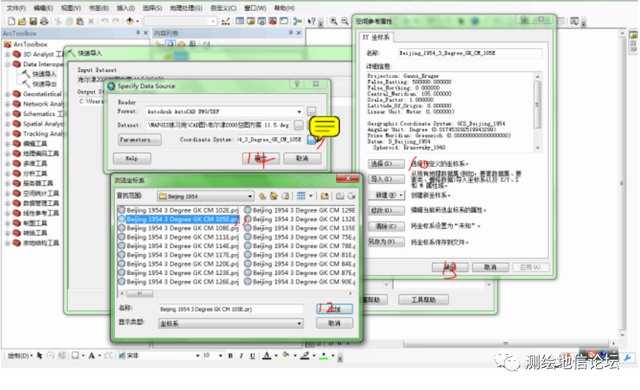Viewport: 640px width, 390px height.
Task: Expand the Geostatistical toolbox tree node
Action: (7, 94)
